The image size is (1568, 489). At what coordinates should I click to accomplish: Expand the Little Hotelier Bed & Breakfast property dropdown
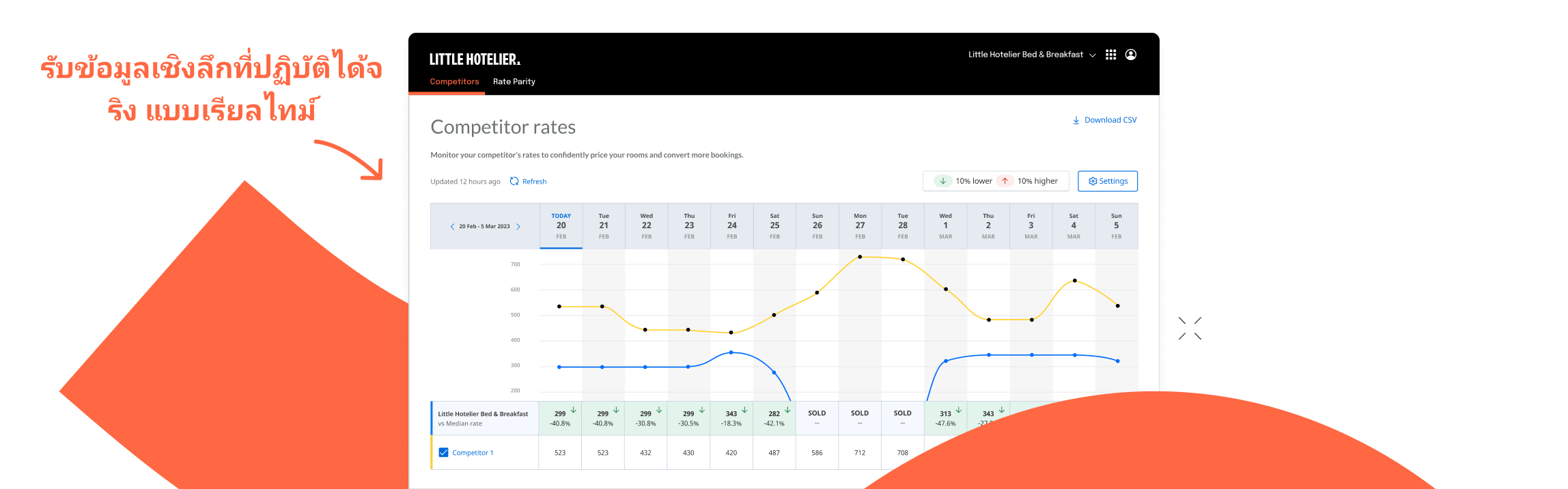click(1031, 55)
